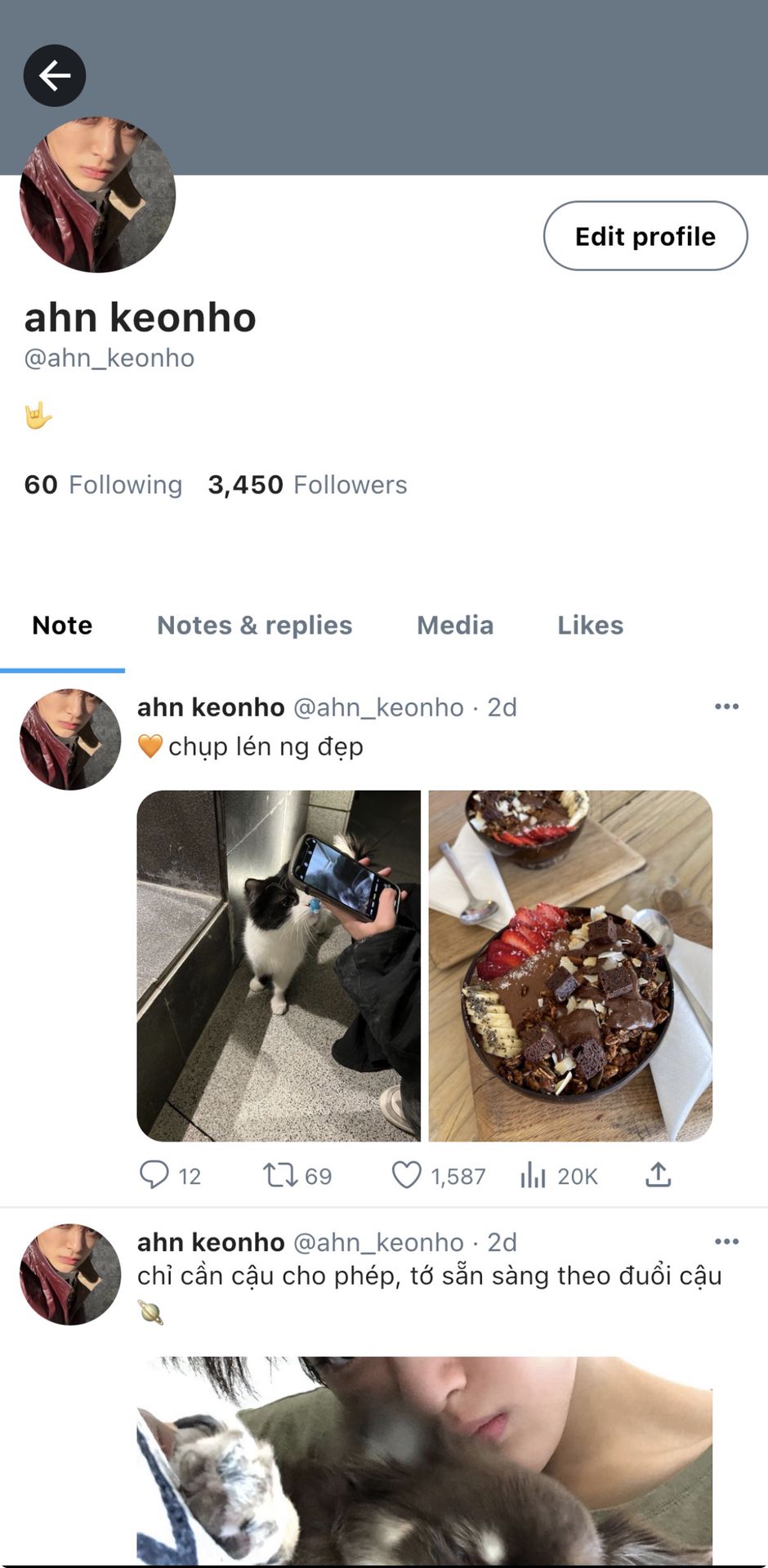The width and height of the screenshot is (768, 1568).
Task: Open the selfie with kitten photo
Action: click(424, 1460)
